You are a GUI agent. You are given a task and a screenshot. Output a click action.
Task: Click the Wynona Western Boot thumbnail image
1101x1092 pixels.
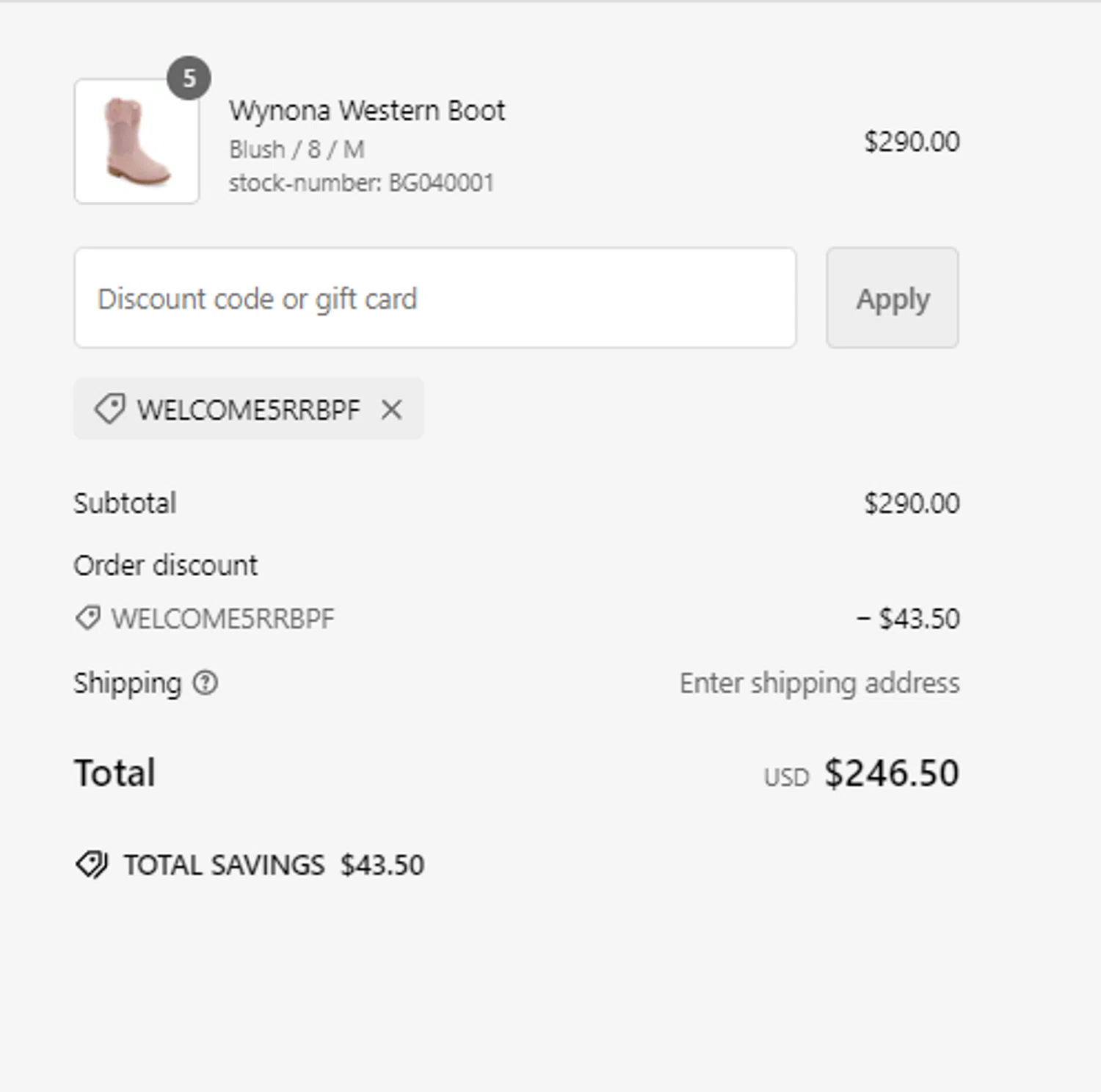(137, 141)
